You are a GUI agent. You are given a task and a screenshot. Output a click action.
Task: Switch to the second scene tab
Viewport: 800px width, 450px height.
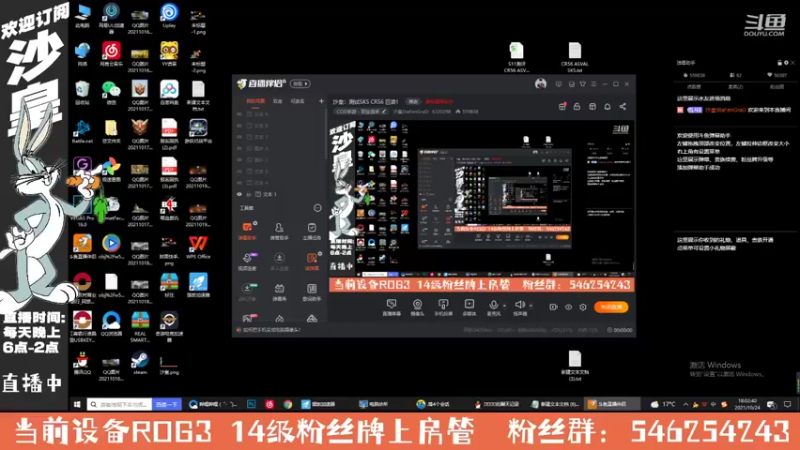[x=278, y=101]
